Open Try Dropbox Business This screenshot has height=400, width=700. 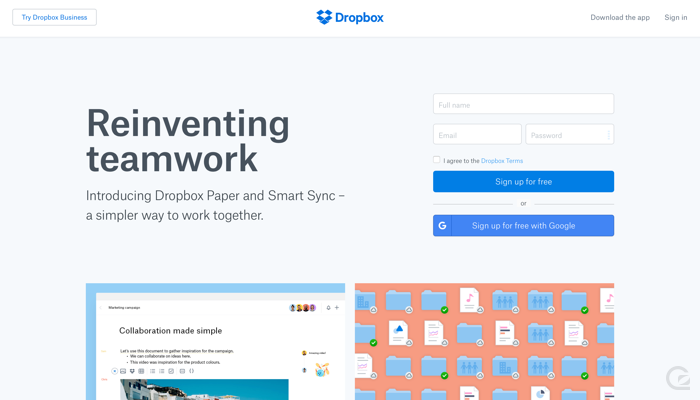[x=54, y=17]
